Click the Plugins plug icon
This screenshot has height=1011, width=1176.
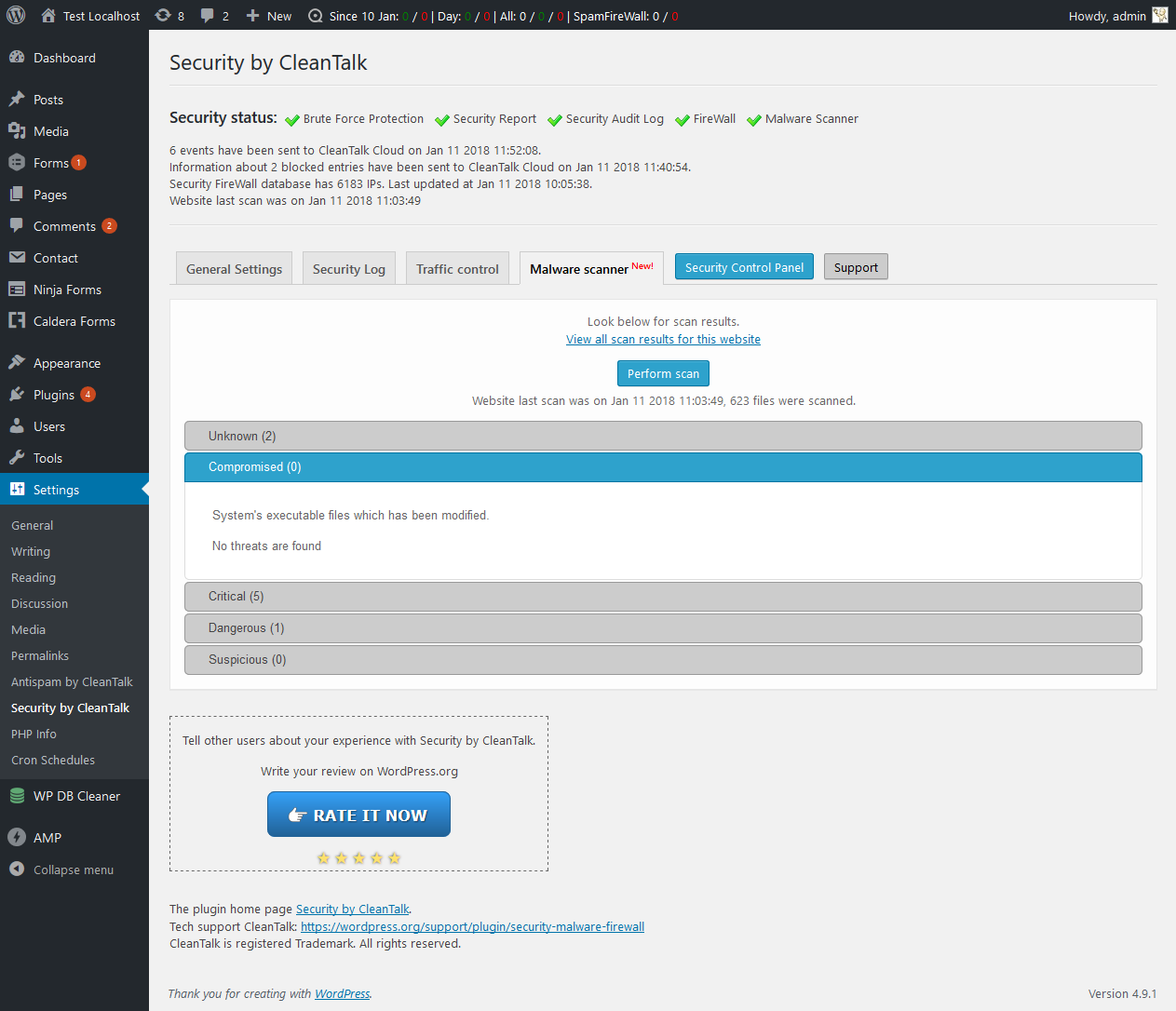tap(17, 395)
